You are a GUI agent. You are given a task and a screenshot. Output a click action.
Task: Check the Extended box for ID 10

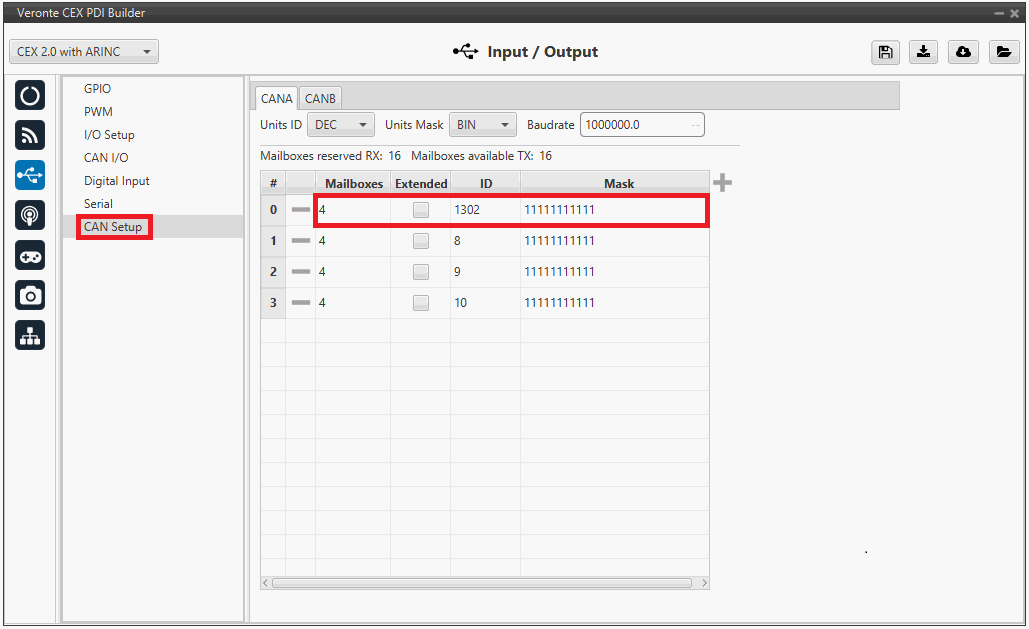point(421,303)
